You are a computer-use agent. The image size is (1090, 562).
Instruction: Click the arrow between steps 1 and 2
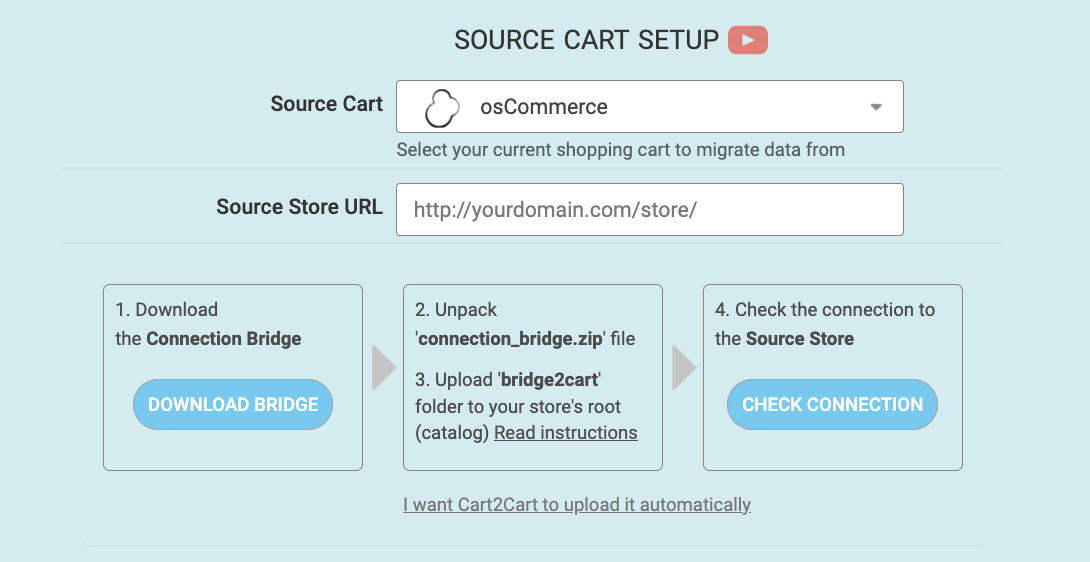(384, 368)
